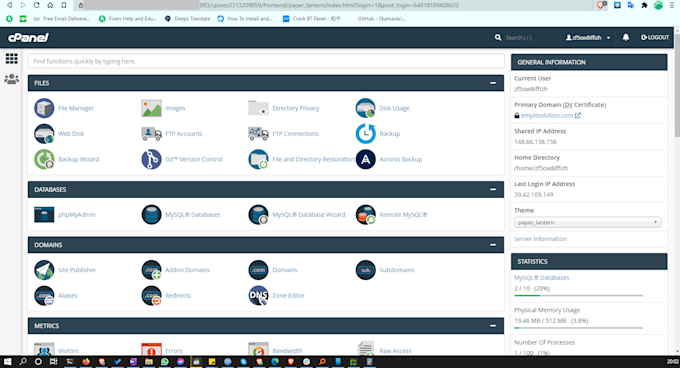Click the browser address bar
The image size is (680, 368).
(334, 5)
